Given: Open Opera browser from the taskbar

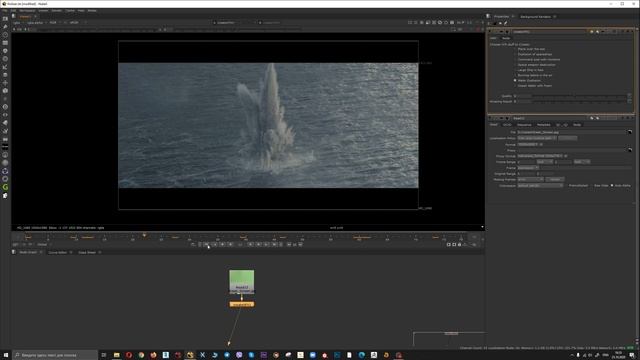Looking at the screenshot, I should 129,355.
